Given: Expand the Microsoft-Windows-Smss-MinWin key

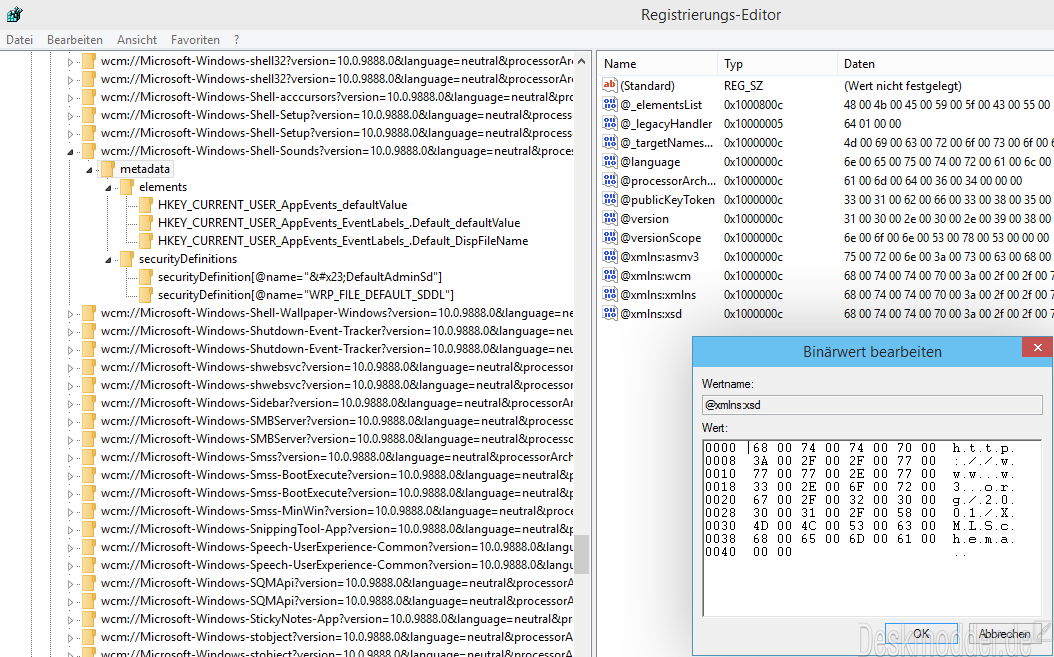Looking at the screenshot, I should 71,511.
